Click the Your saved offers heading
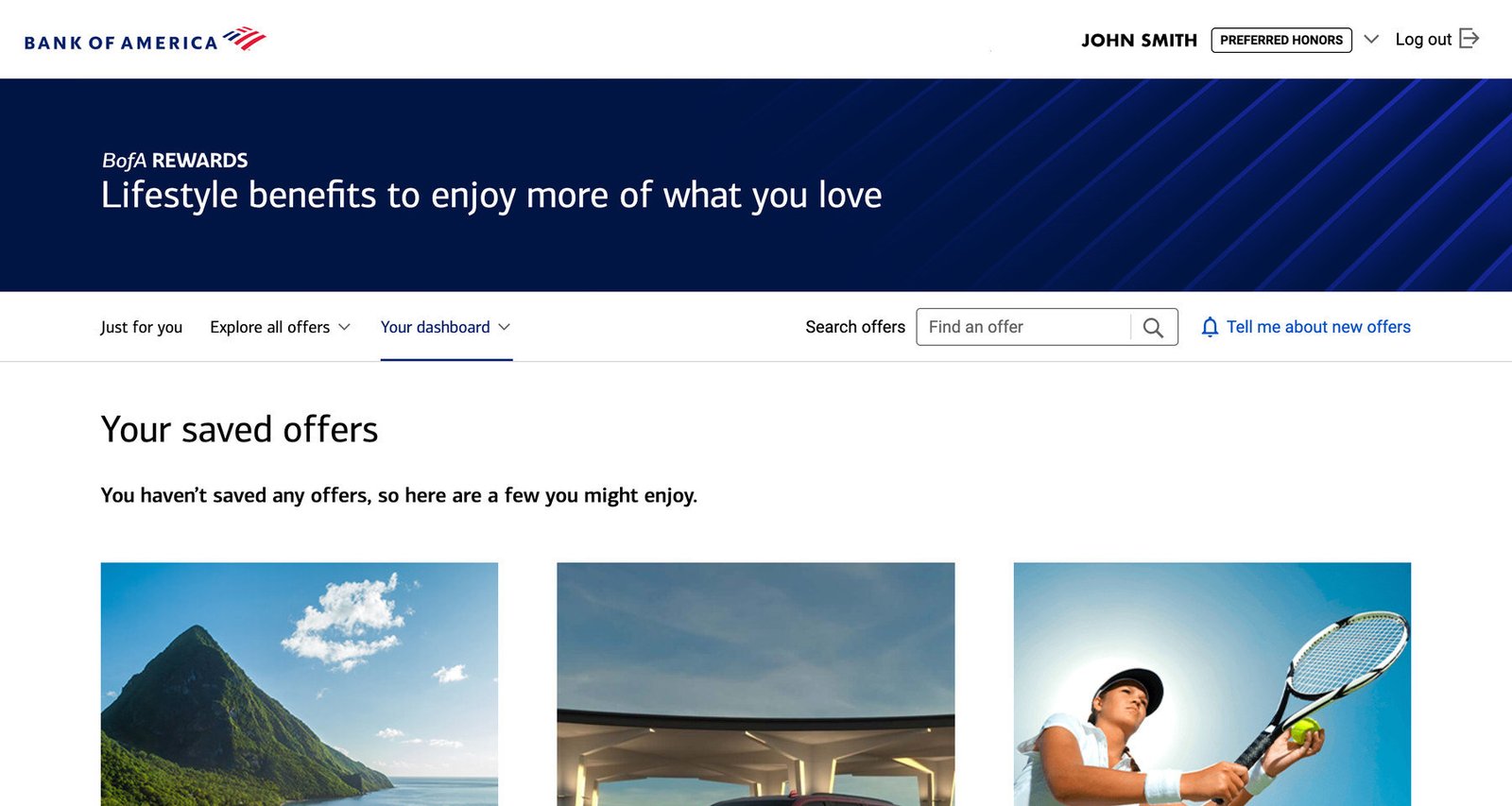The width and height of the screenshot is (1512, 806). 240,430
